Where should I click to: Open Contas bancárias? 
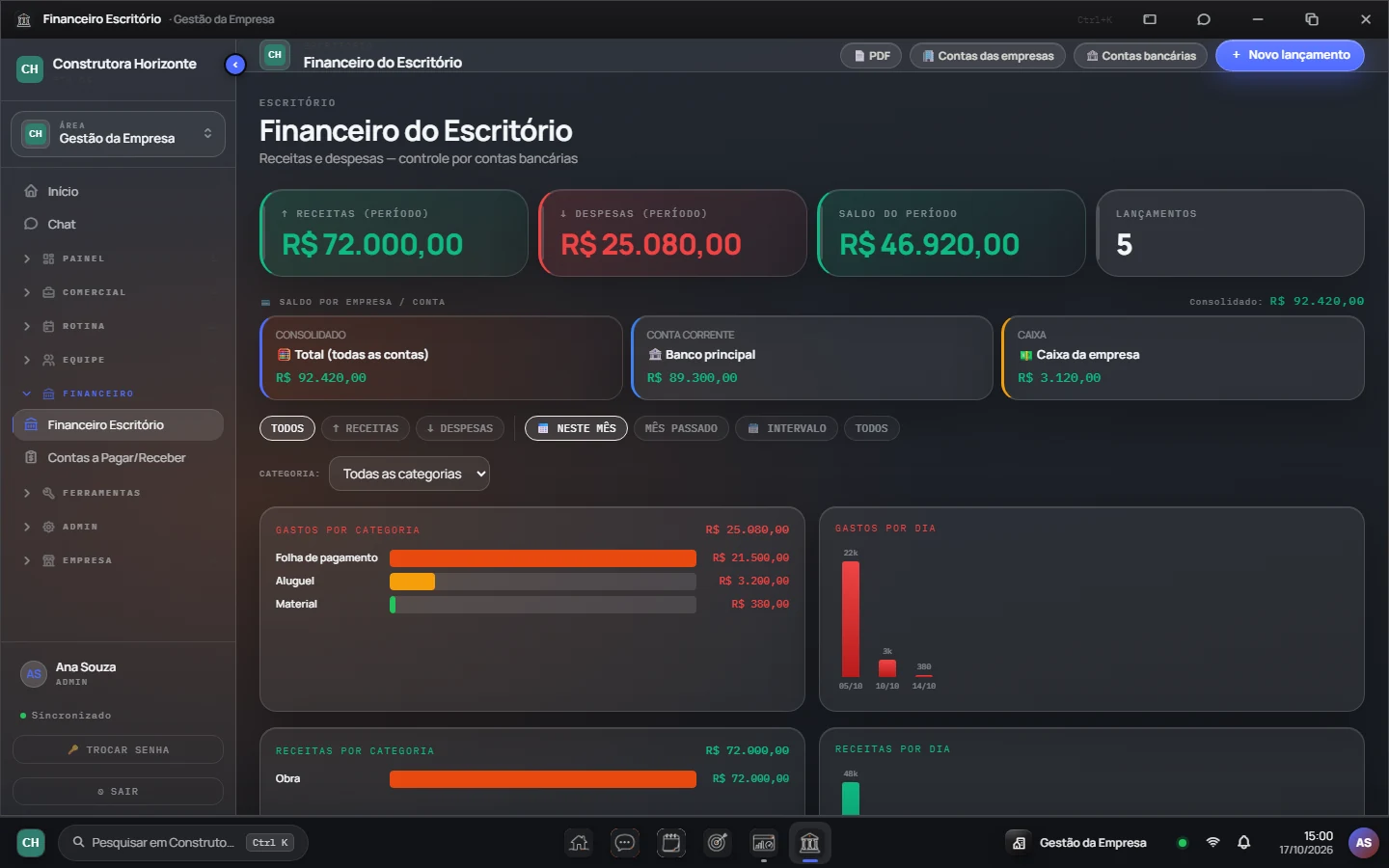(x=1140, y=56)
